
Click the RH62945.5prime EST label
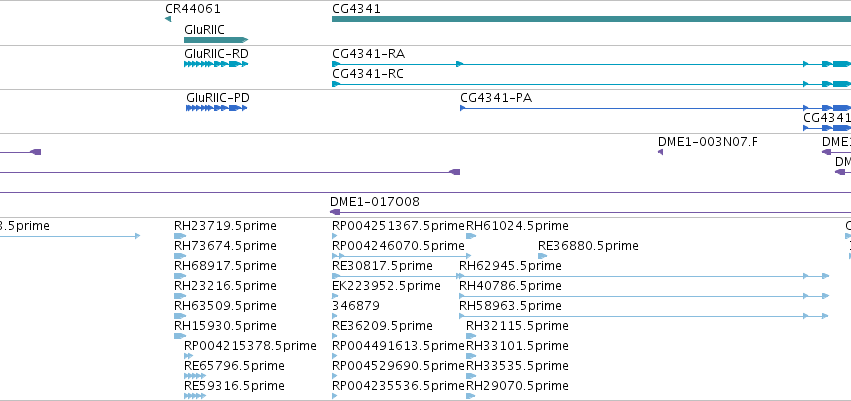[x=510, y=266]
